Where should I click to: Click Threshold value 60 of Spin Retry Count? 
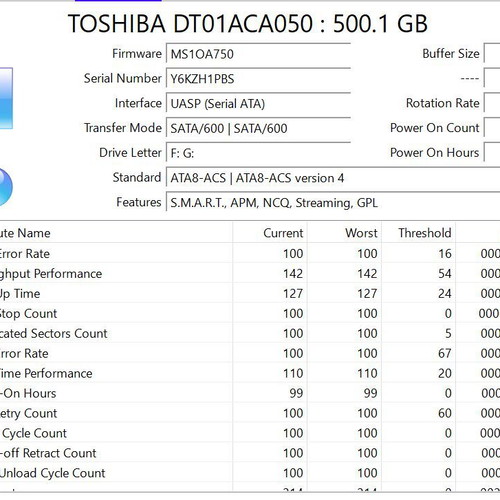[445, 413]
